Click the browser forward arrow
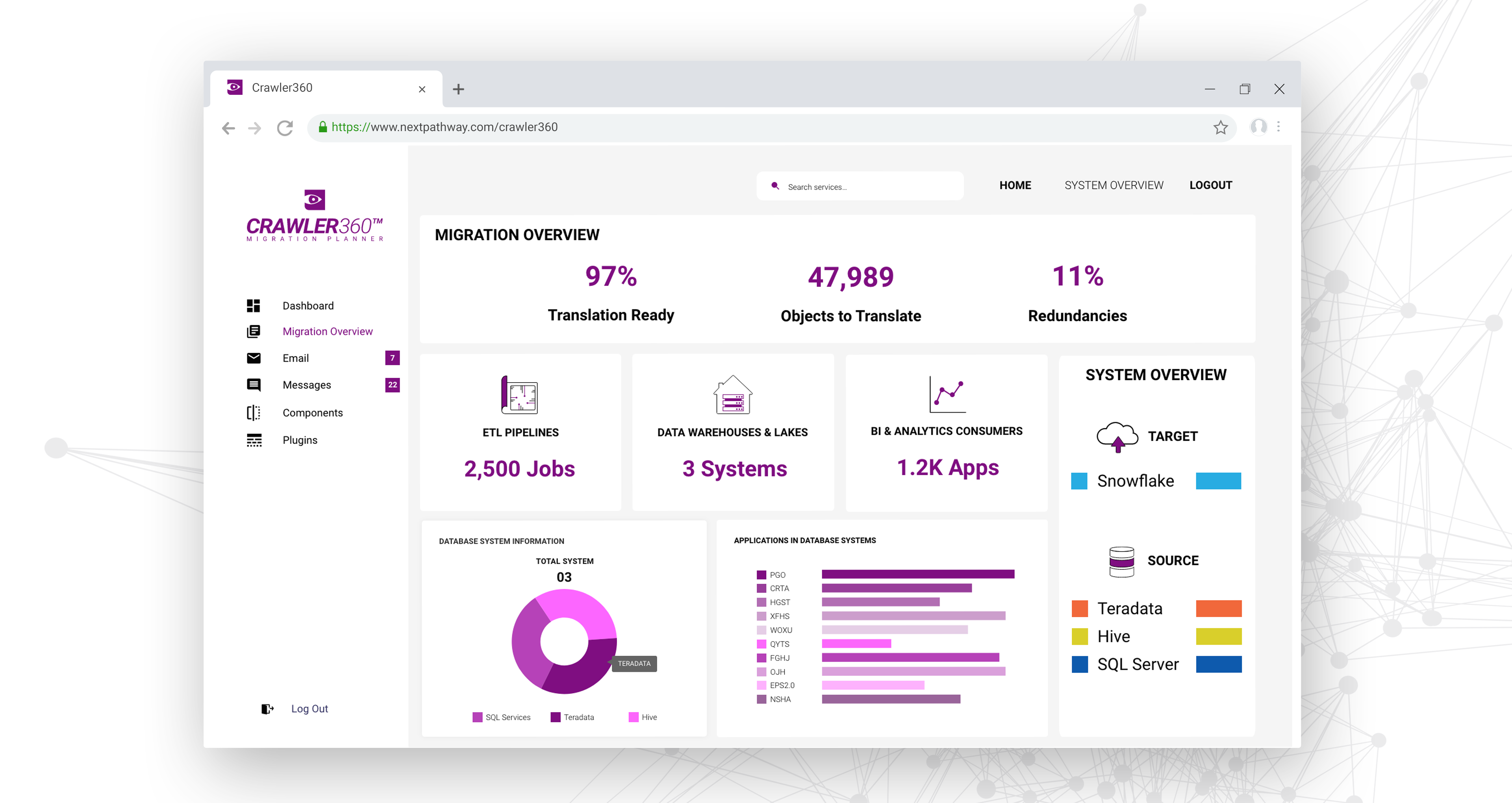Screen dimensions: 1512x803 coord(254,128)
